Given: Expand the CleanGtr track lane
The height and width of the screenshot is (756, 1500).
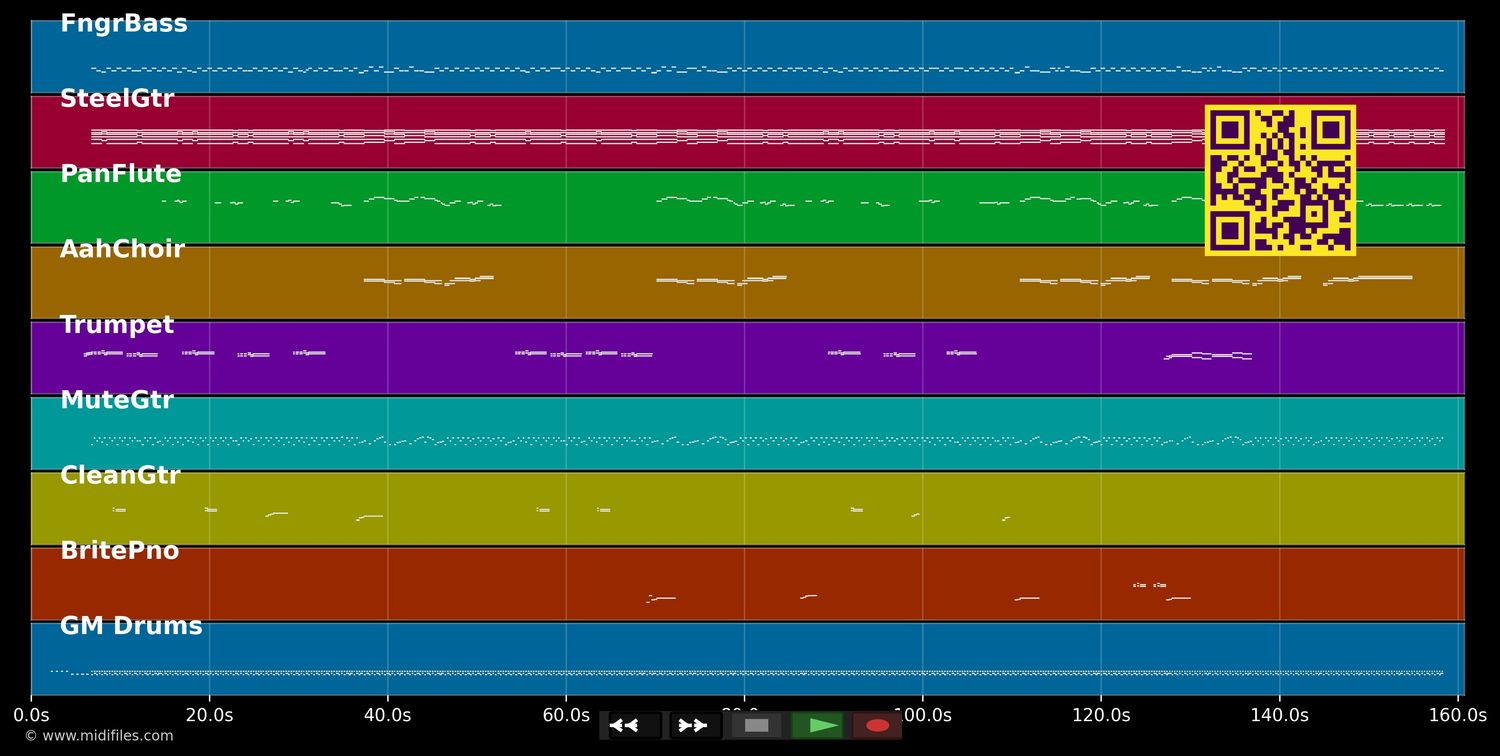Looking at the screenshot, I should click(x=120, y=475).
